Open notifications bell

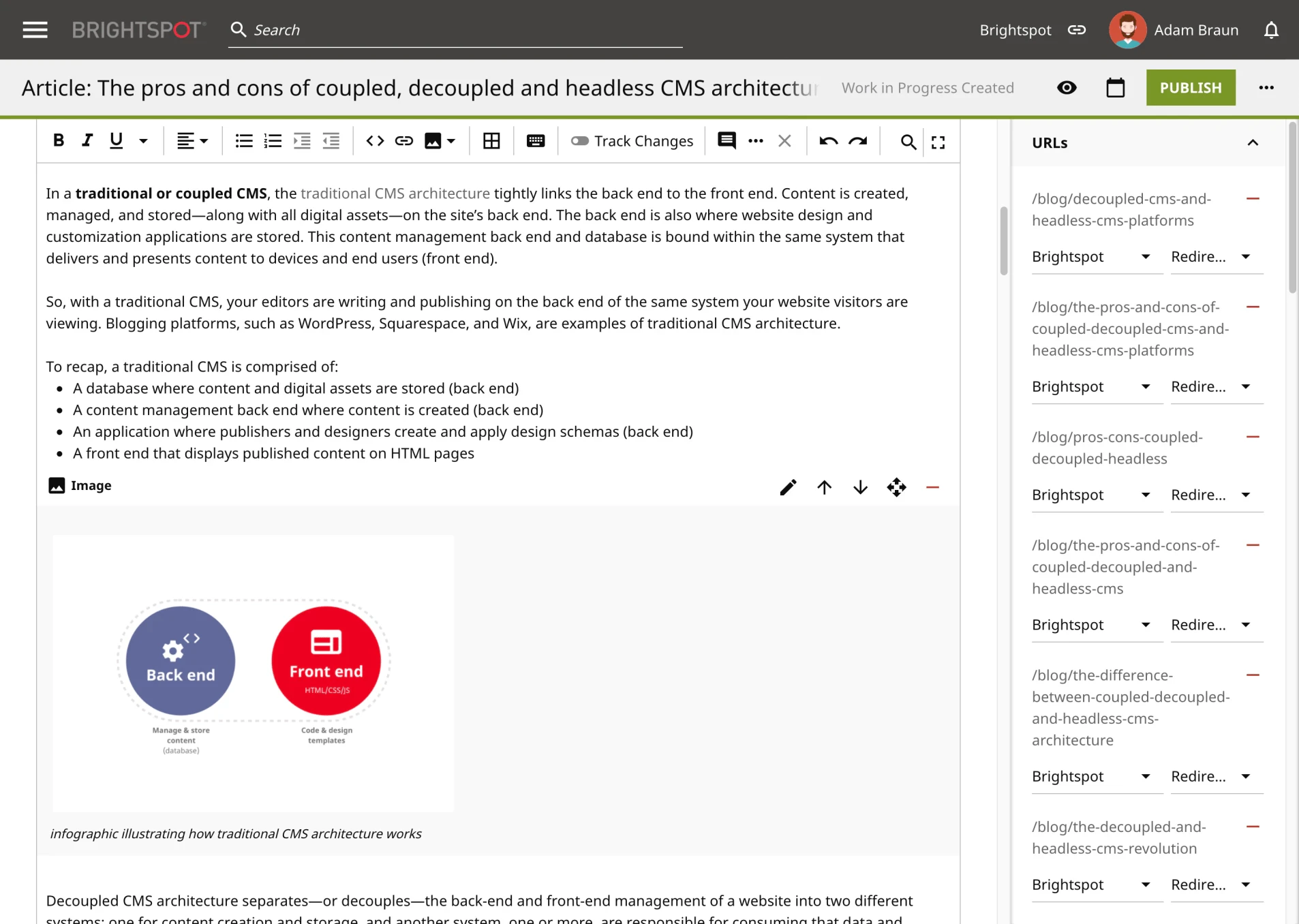[x=1270, y=29]
